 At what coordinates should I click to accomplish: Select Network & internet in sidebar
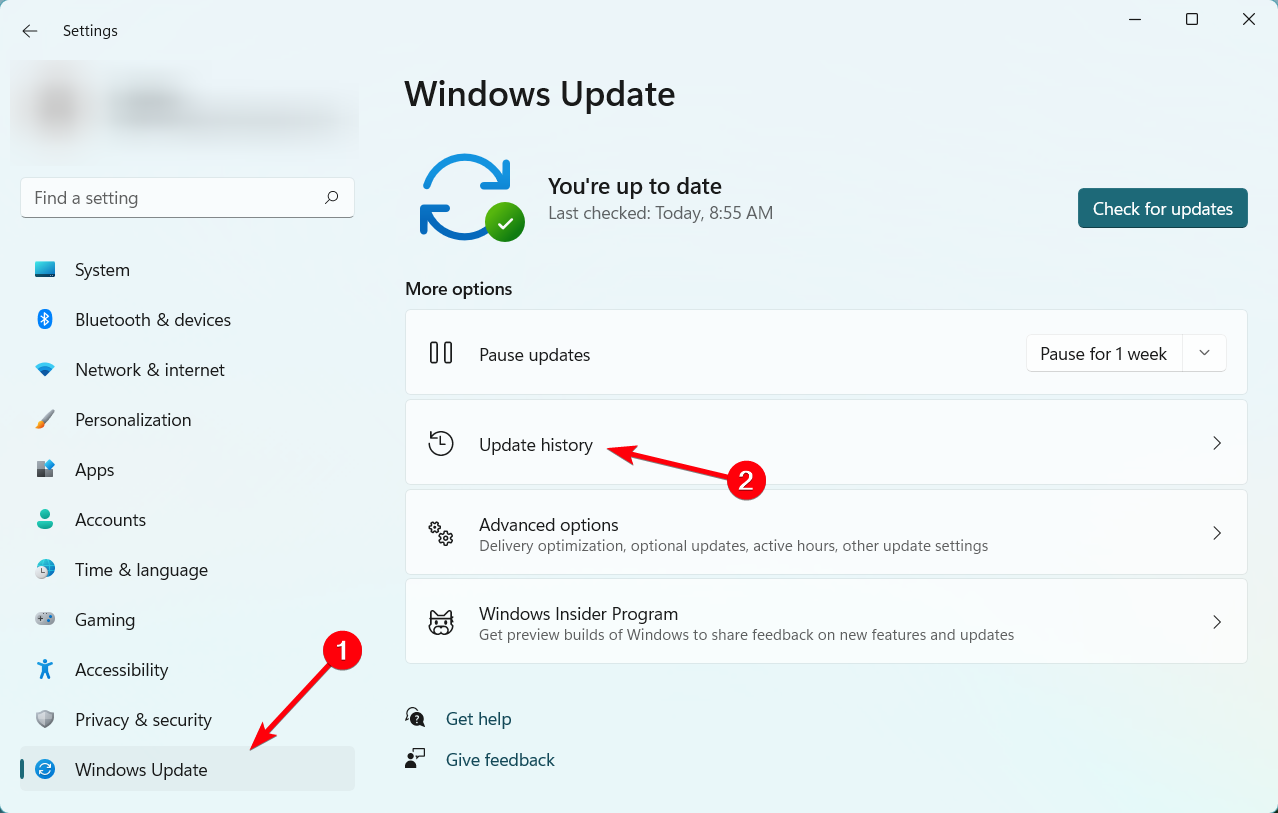187,370
